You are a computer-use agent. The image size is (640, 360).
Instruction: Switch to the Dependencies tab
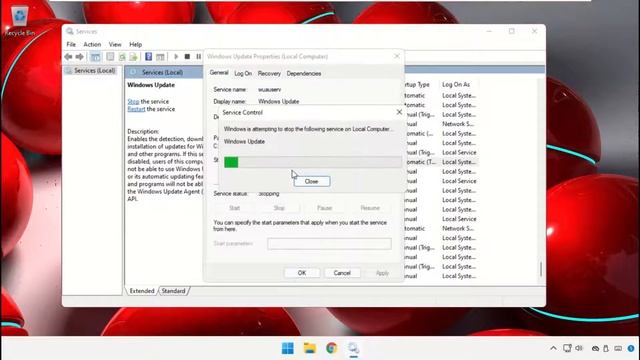coord(304,73)
